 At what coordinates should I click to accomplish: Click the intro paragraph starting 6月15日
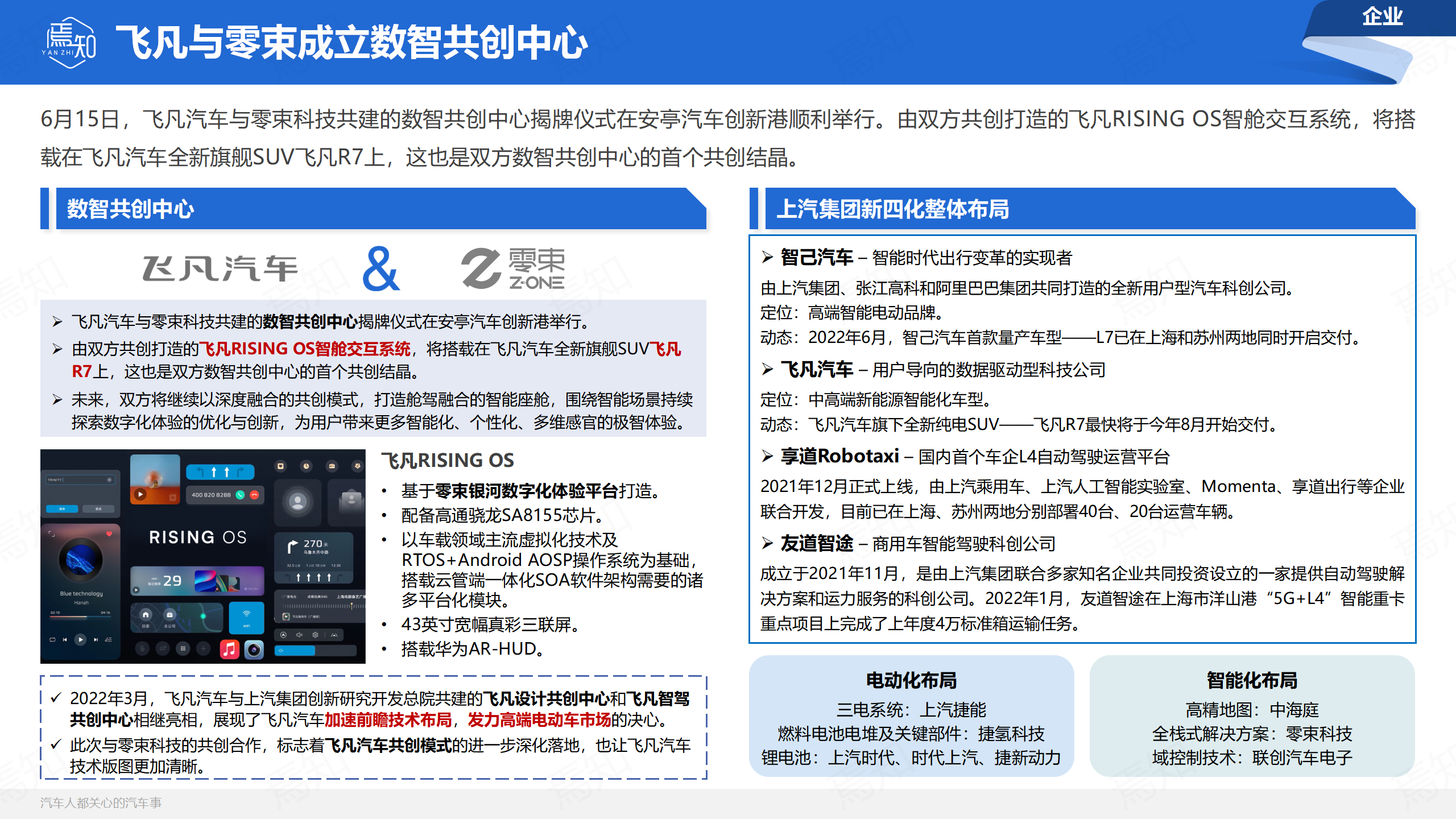tap(727, 138)
